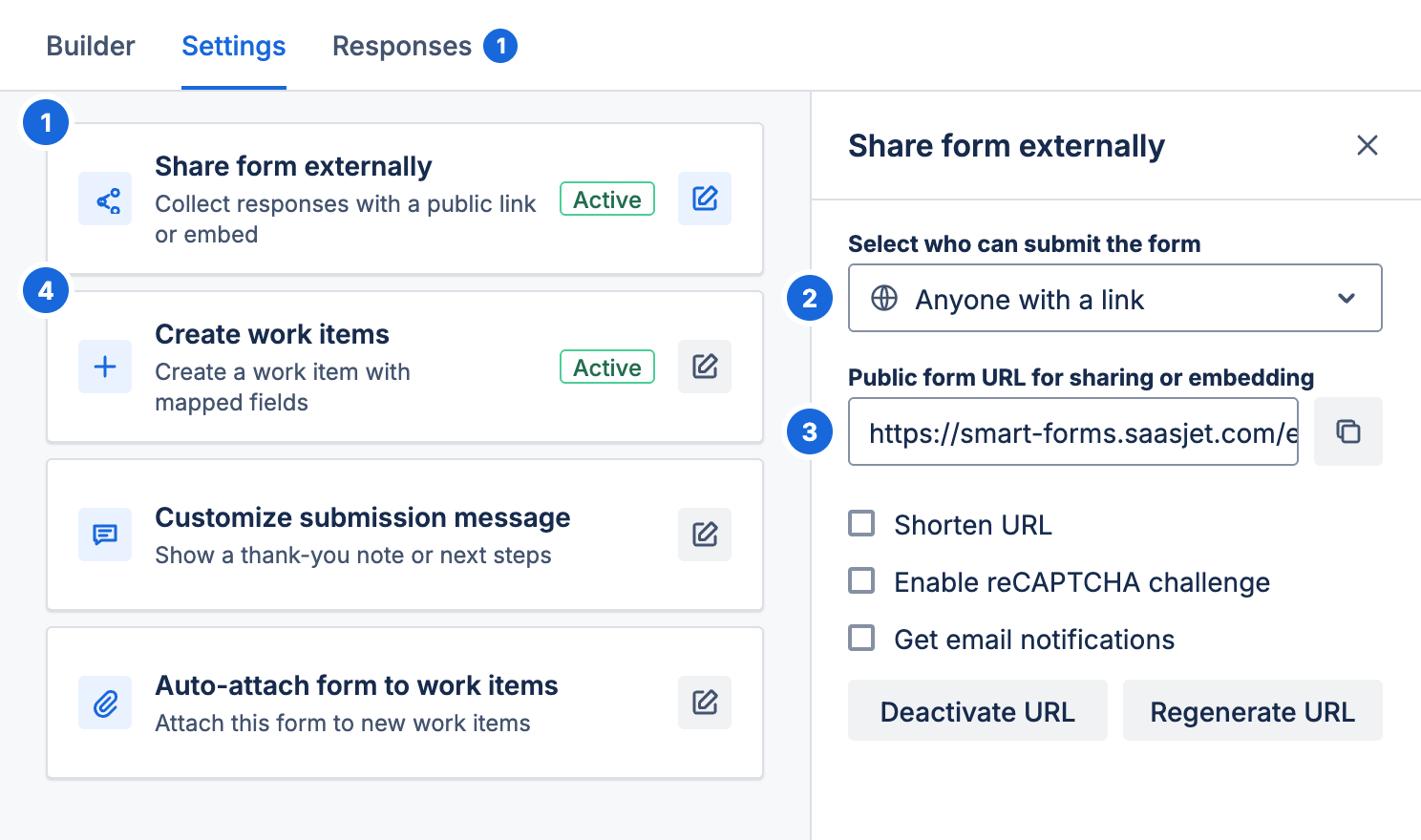Click the share icon on Share form externally
Viewport: 1421px width, 840px height.
[105, 199]
